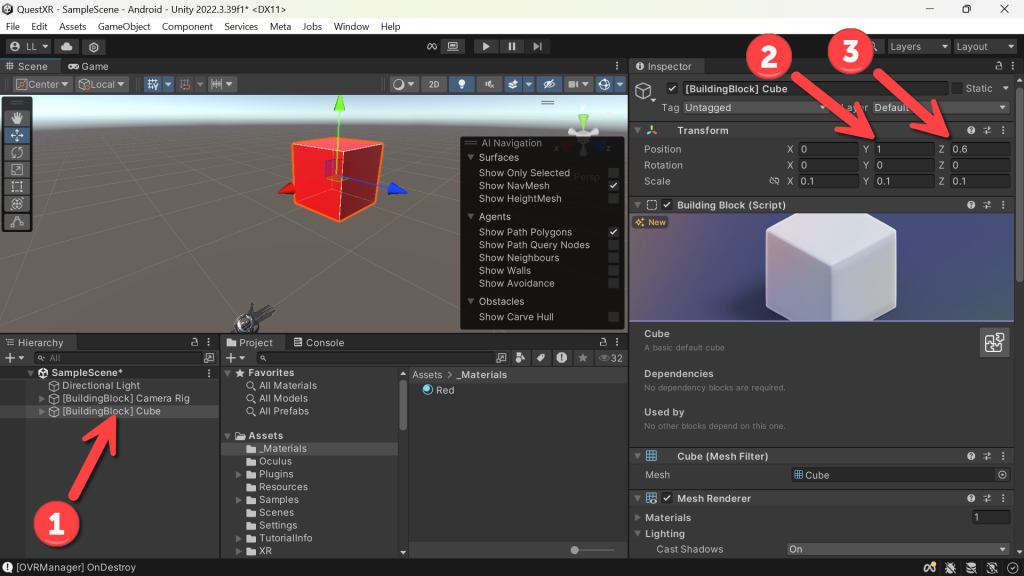The width and height of the screenshot is (1024, 576).
Task: Click the Pause button
Action: 511,46
